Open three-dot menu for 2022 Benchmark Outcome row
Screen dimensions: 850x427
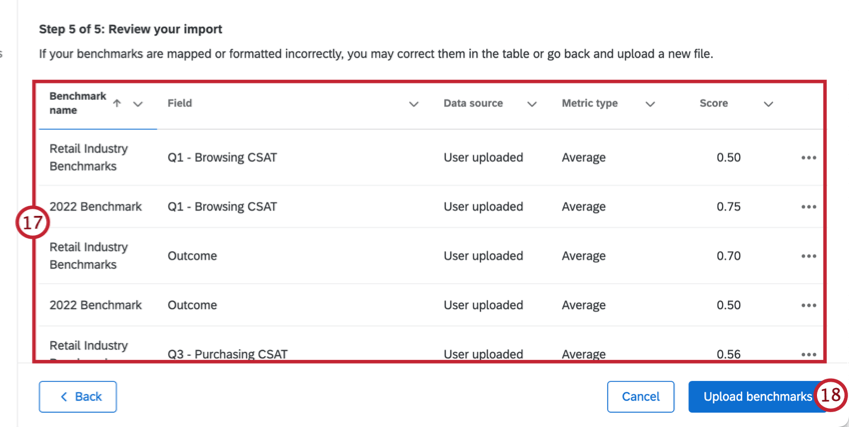(808, 305)
